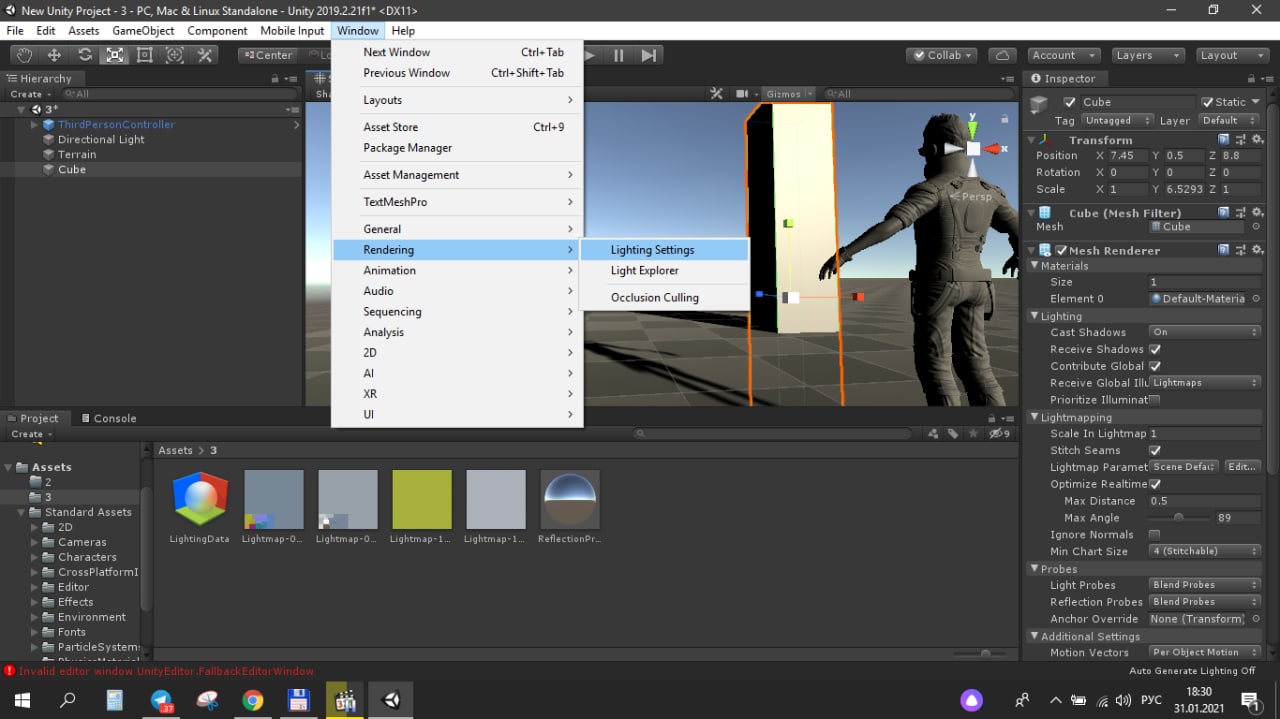Open Package Manager from Window menu
Image resolution: width=1280 pixels, height=719 pixels.
click(457, 148)
